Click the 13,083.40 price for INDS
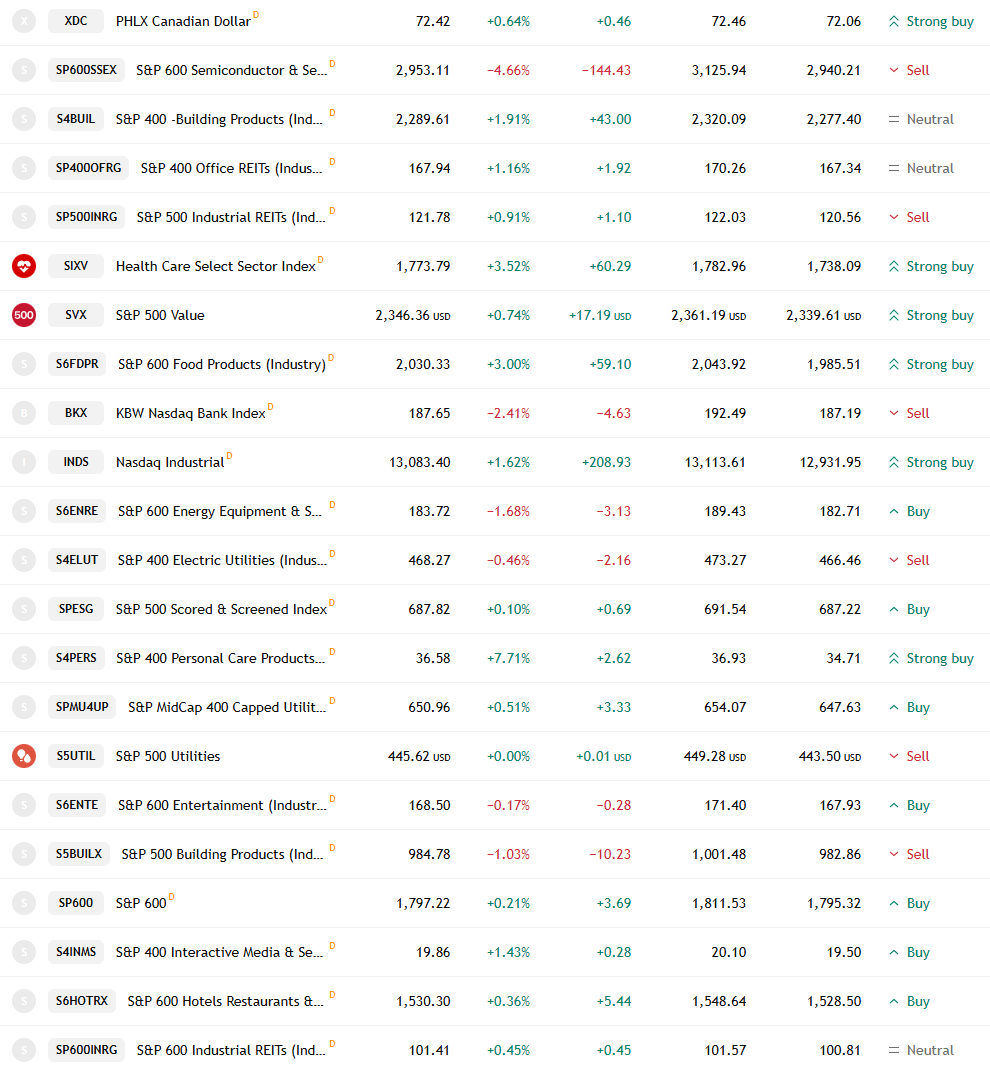Viewport: 990px width, 1073px height. pos(419,463)
